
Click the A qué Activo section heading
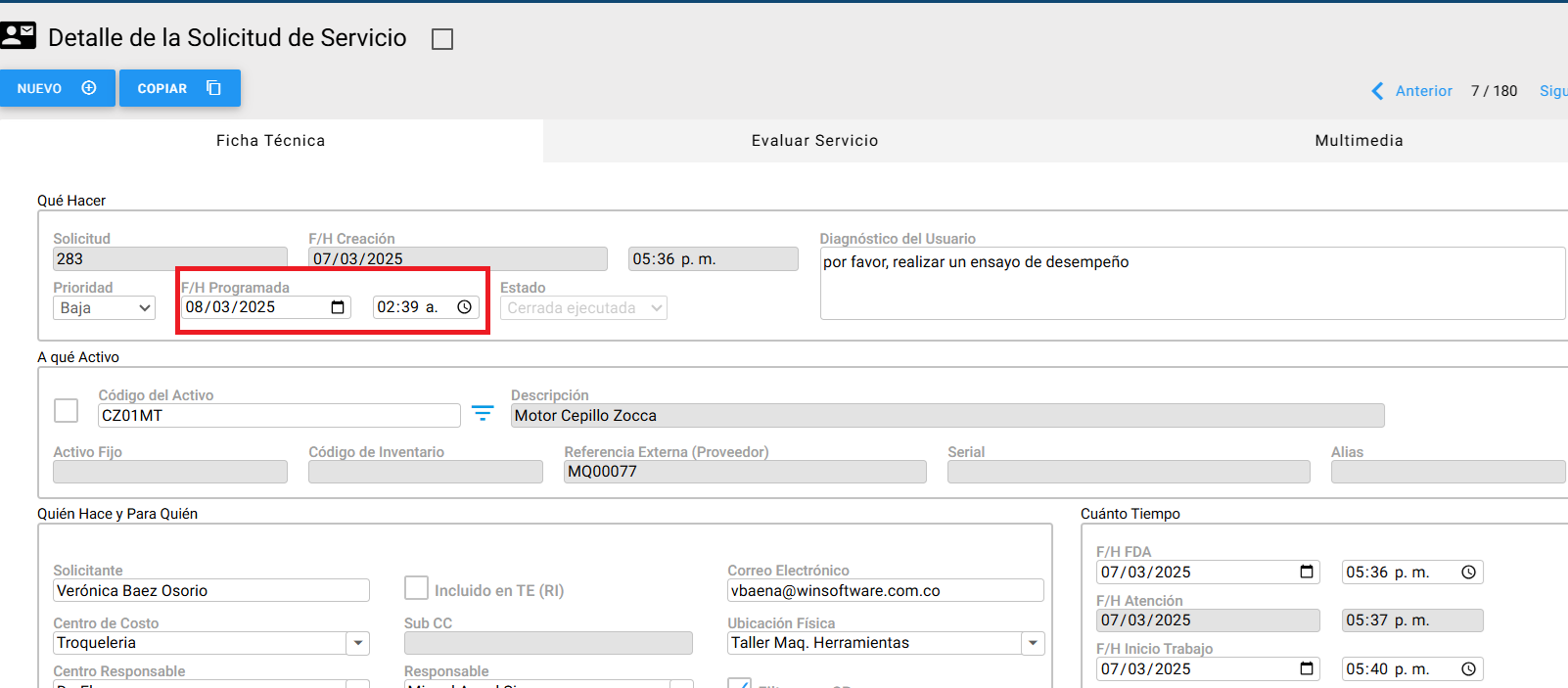coord(78,357)
